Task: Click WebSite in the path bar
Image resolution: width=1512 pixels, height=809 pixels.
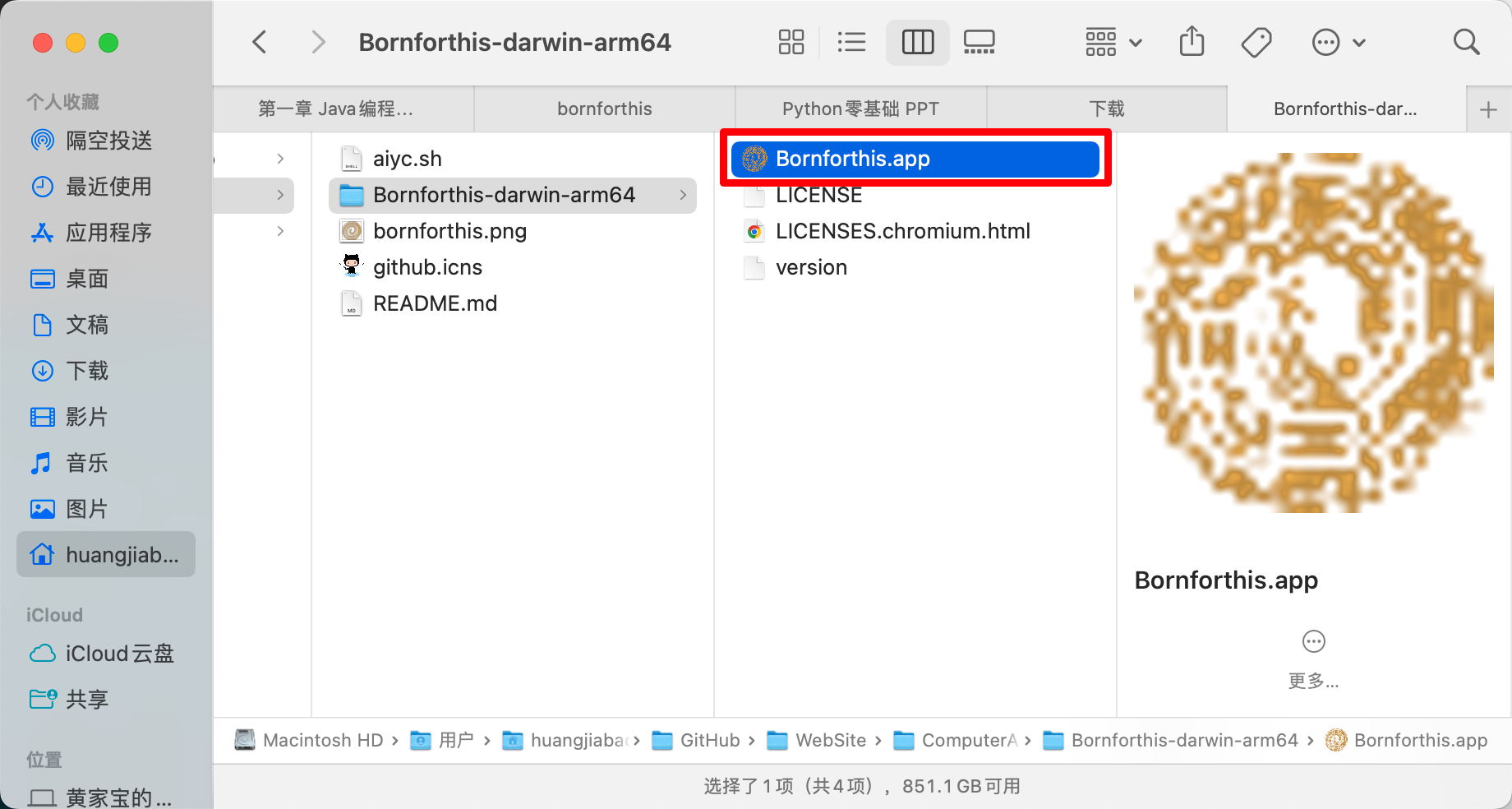Action: (x=816, y=741)
